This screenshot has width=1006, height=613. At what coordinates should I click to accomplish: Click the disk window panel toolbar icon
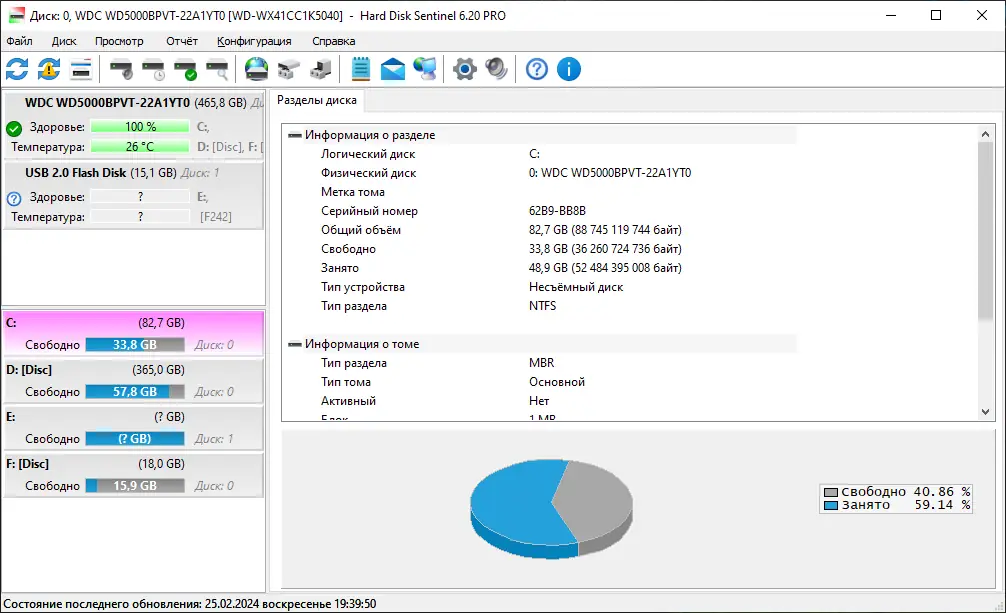pos(81,69)
